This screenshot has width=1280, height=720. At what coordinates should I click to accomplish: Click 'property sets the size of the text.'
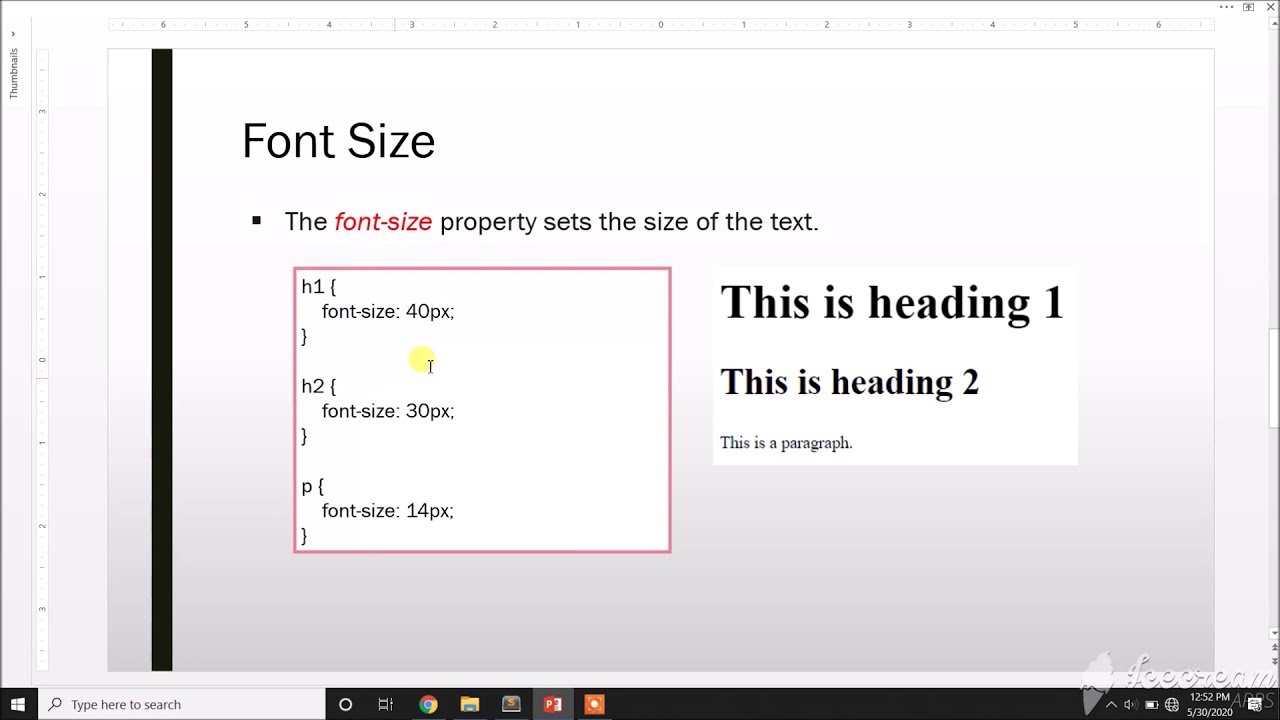[629, 221]
